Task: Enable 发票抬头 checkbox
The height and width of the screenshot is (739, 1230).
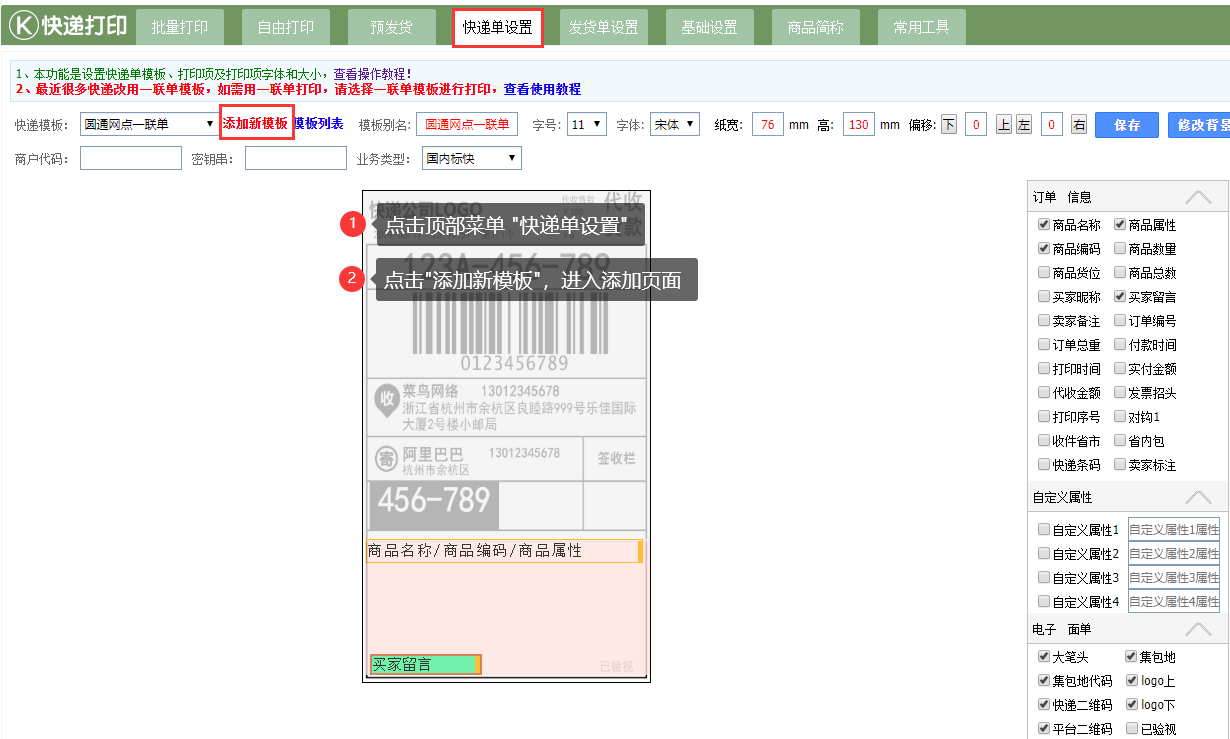Action: point(1120,392)
